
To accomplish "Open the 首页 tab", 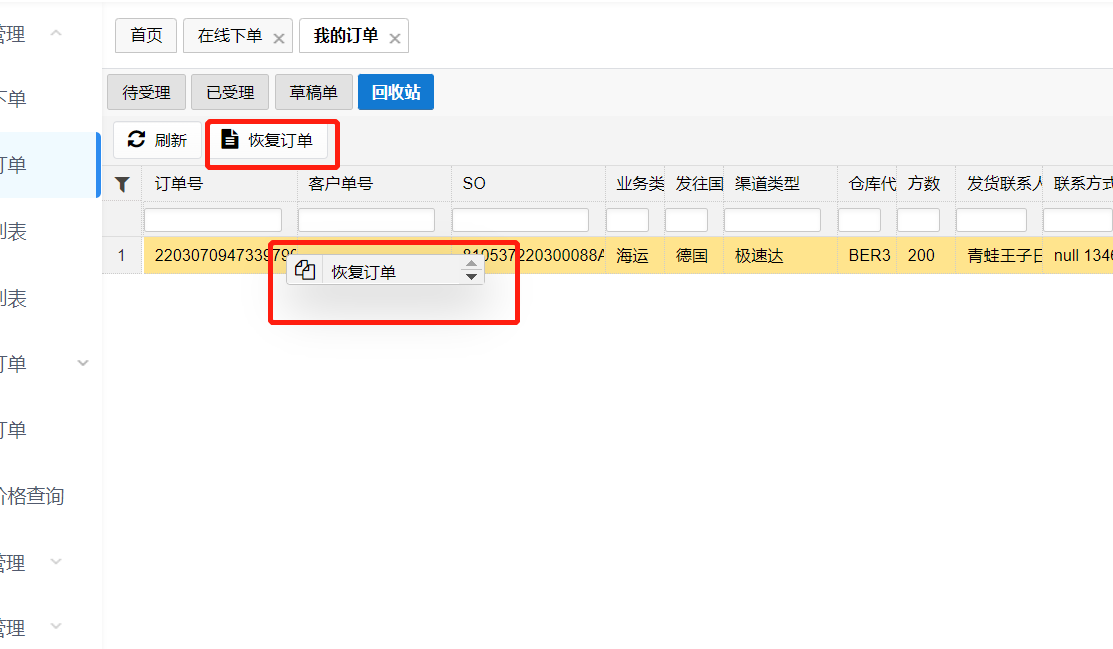I will (146, 36).
